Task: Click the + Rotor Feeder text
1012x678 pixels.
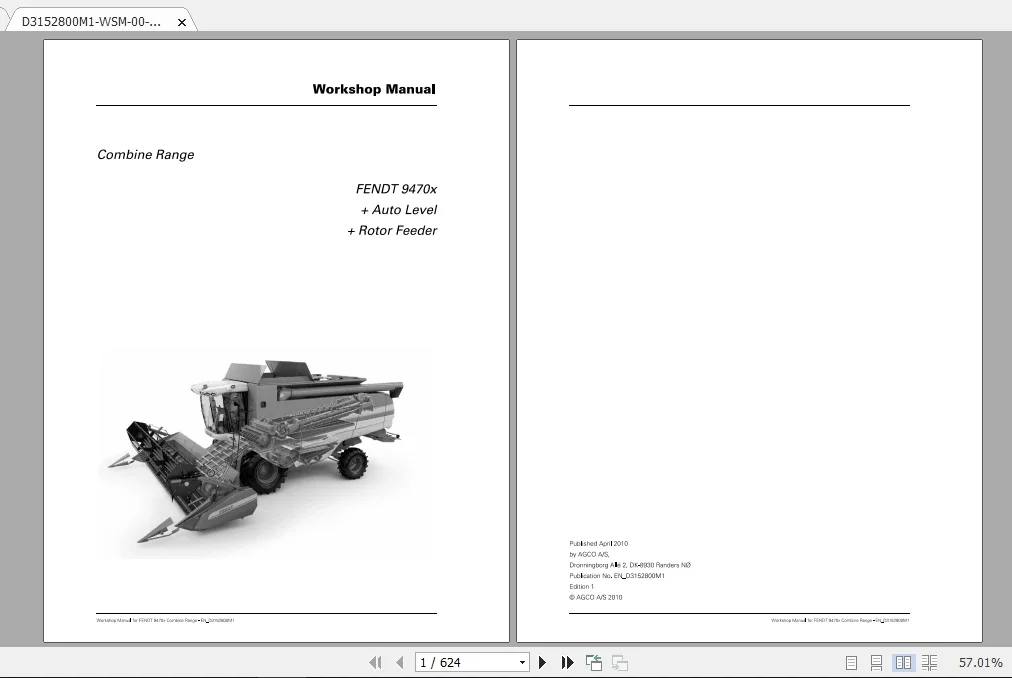Action: pyautogui.click(x=392, y=231)
